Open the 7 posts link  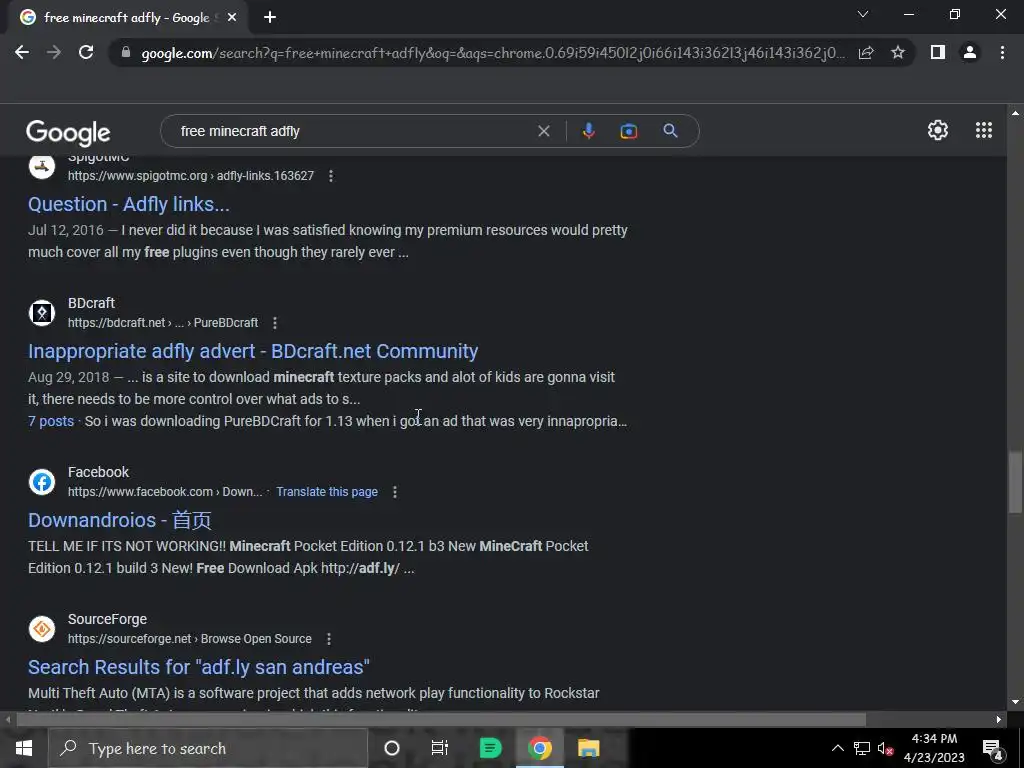click(x=51, y=421)
